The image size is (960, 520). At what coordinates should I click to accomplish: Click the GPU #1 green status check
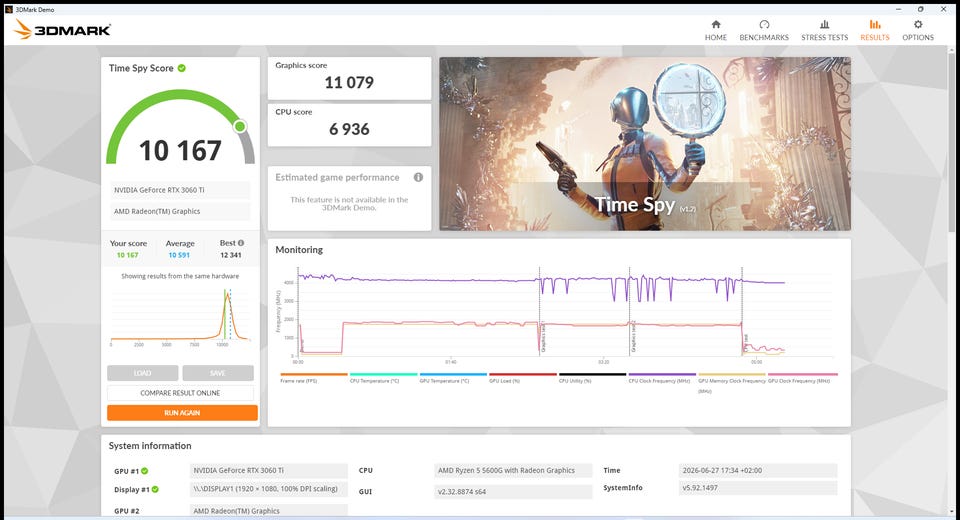click(145, 471)
